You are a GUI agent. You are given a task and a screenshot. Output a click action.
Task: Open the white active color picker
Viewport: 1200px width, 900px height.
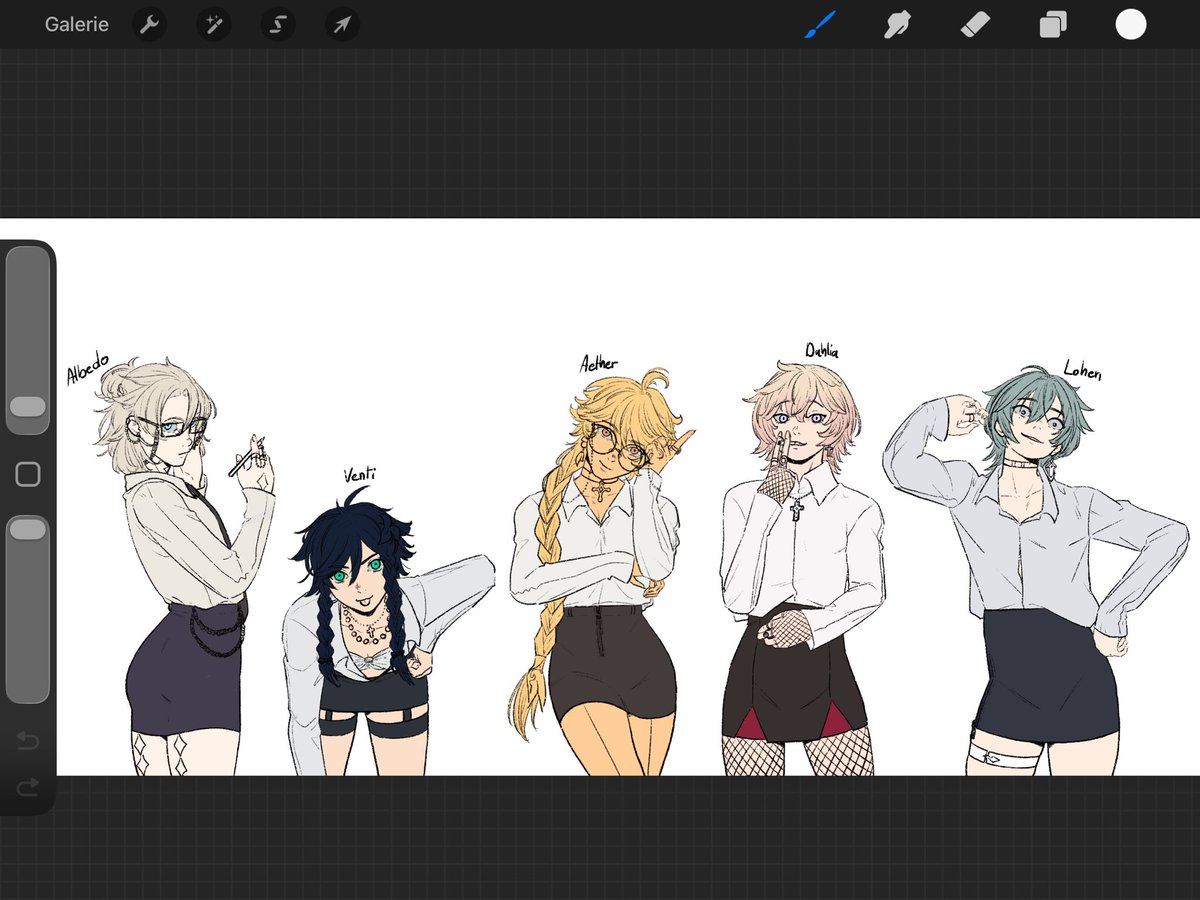pyautogui.click(x=1131, y=24)
